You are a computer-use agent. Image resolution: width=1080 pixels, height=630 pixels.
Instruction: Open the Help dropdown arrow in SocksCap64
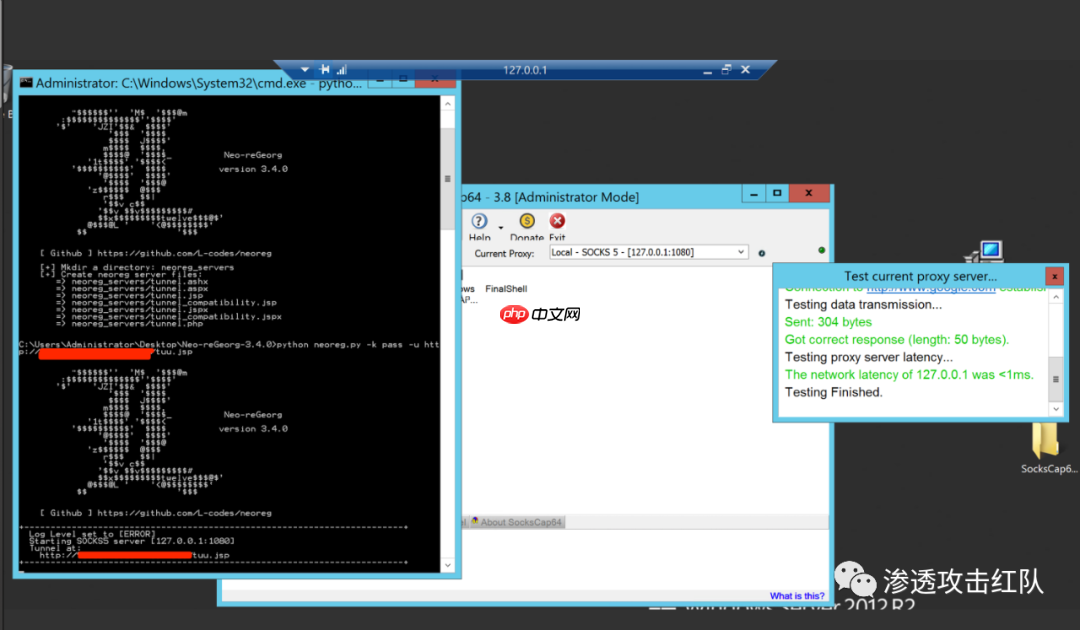(501, 227)
